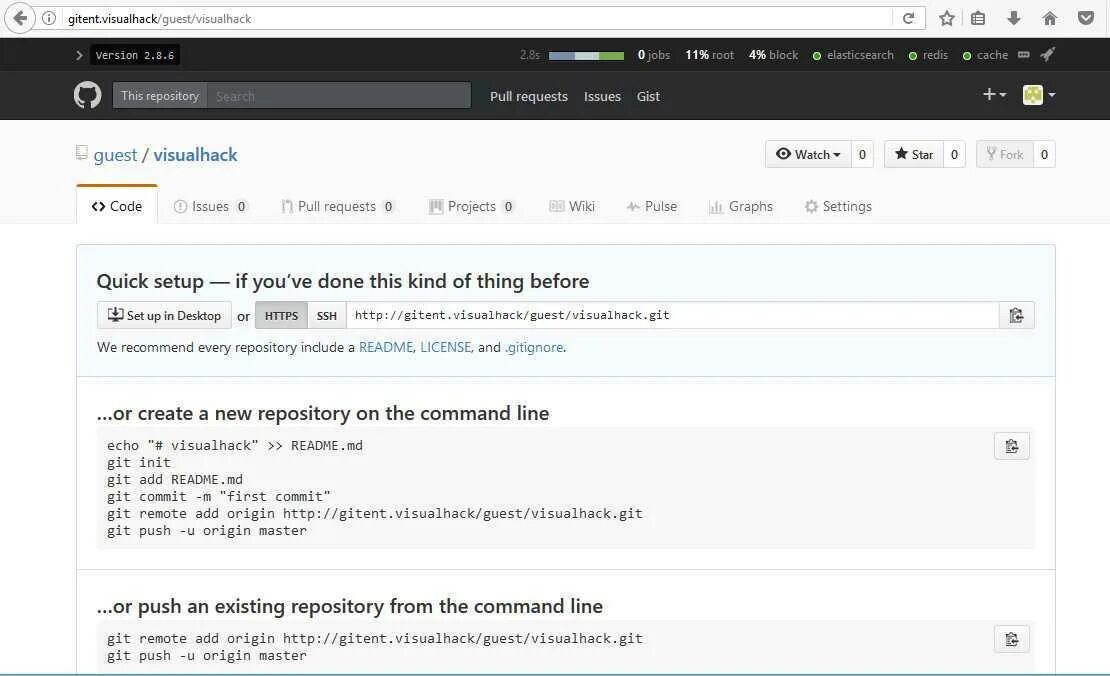Open the plus create-new dropdown
The width and height of the screenshot is (1110, 676).
pos(995,94)
